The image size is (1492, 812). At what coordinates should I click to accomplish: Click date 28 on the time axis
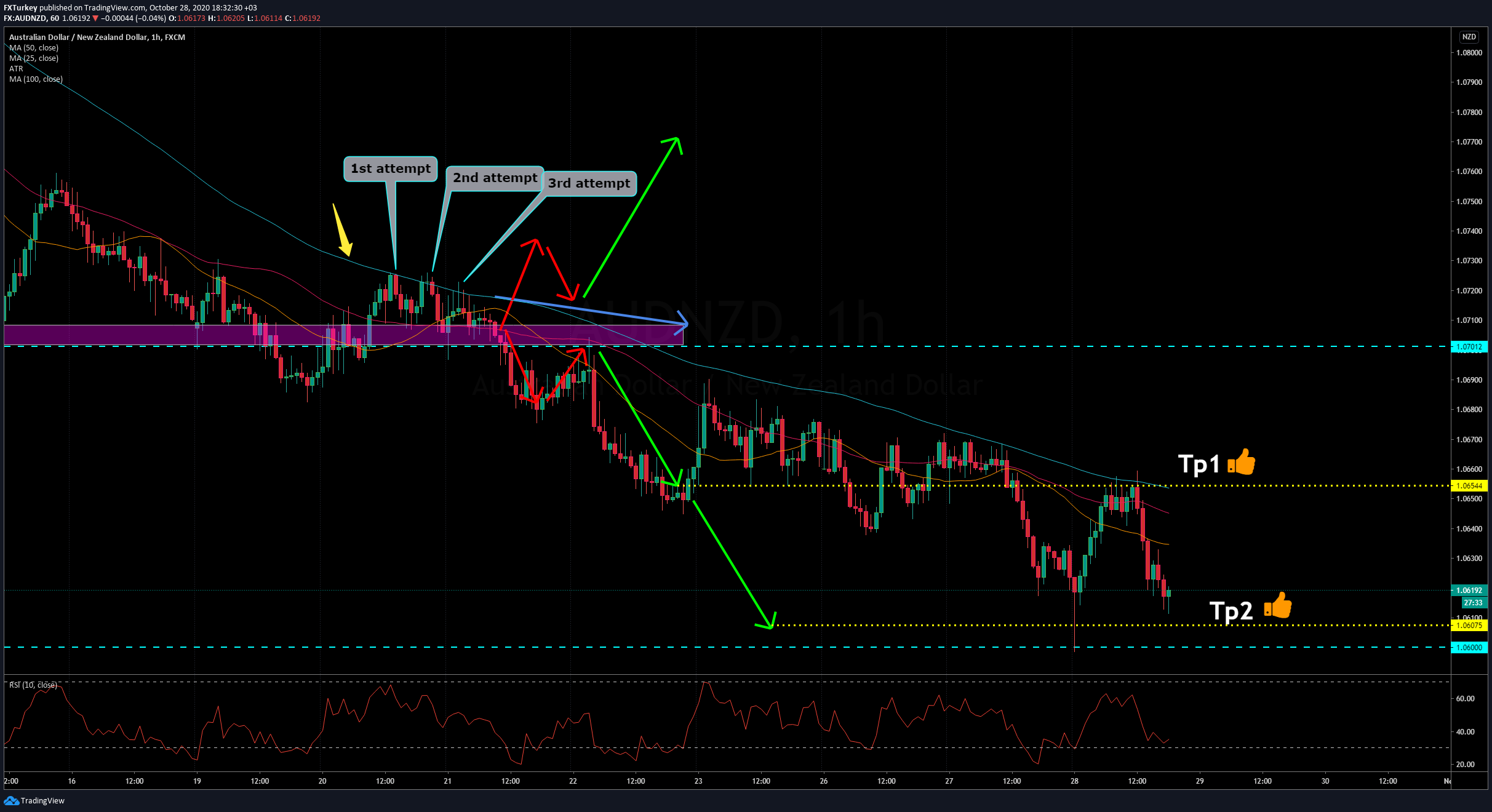[x=1074, y=781]
